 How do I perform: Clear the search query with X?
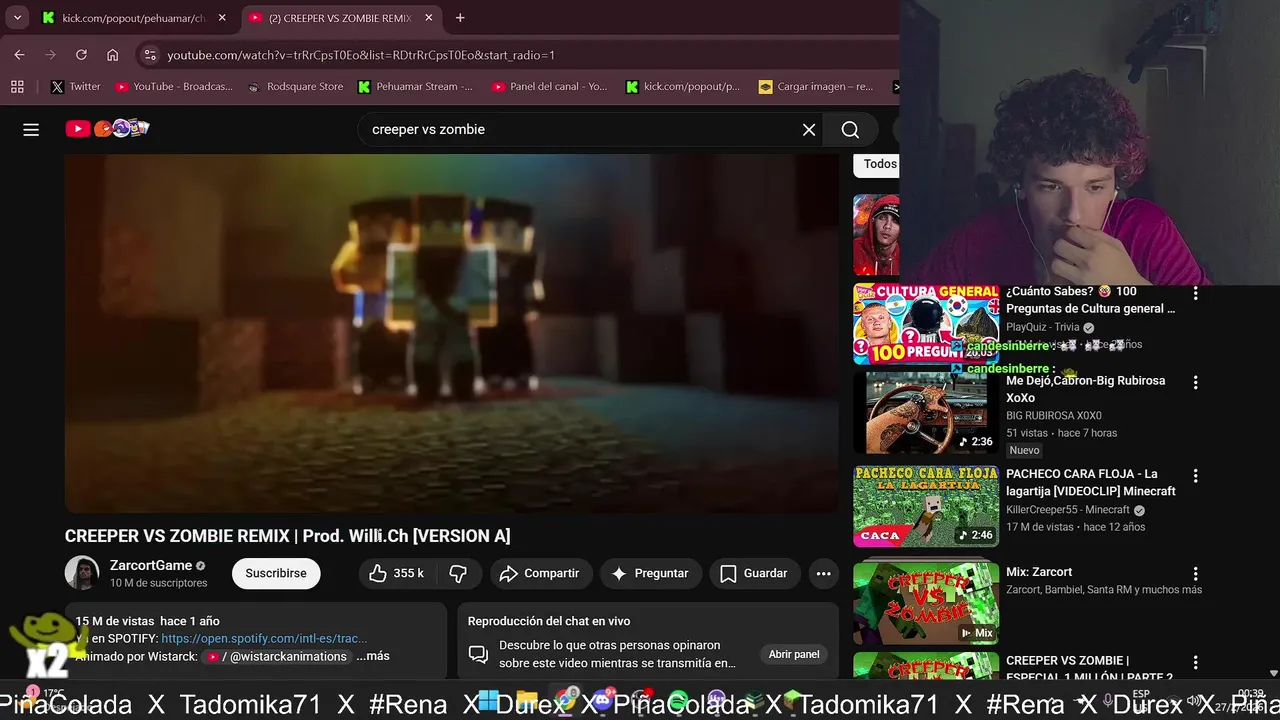(x=809, y=129)
